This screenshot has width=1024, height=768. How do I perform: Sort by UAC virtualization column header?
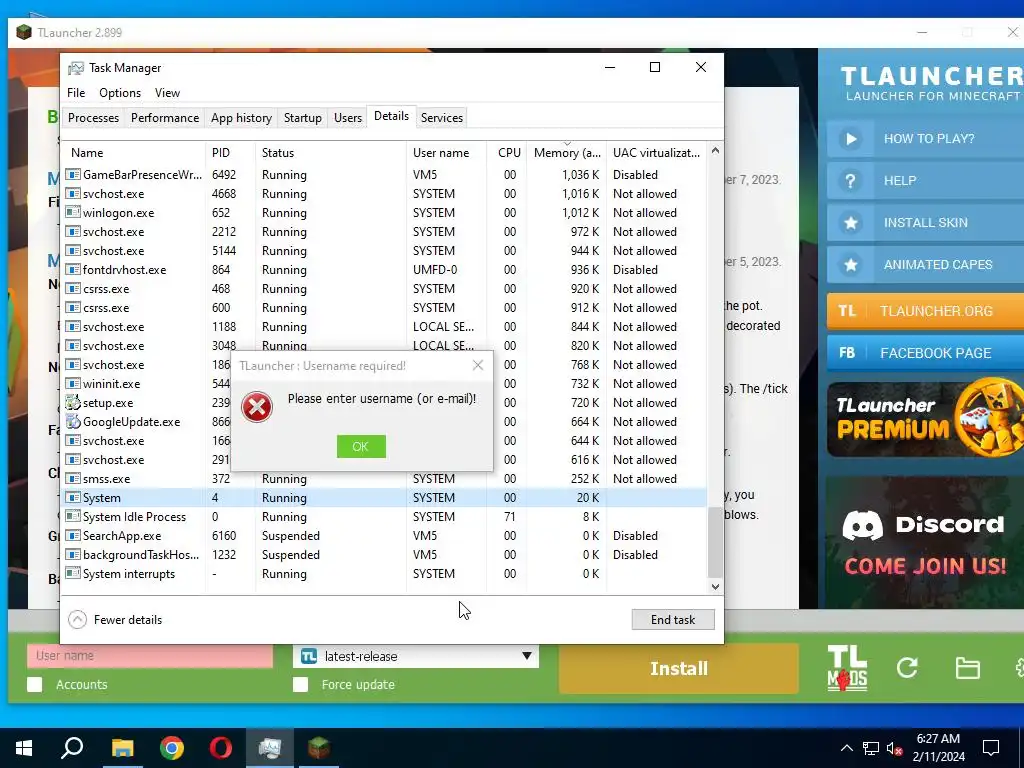point(656,153)
